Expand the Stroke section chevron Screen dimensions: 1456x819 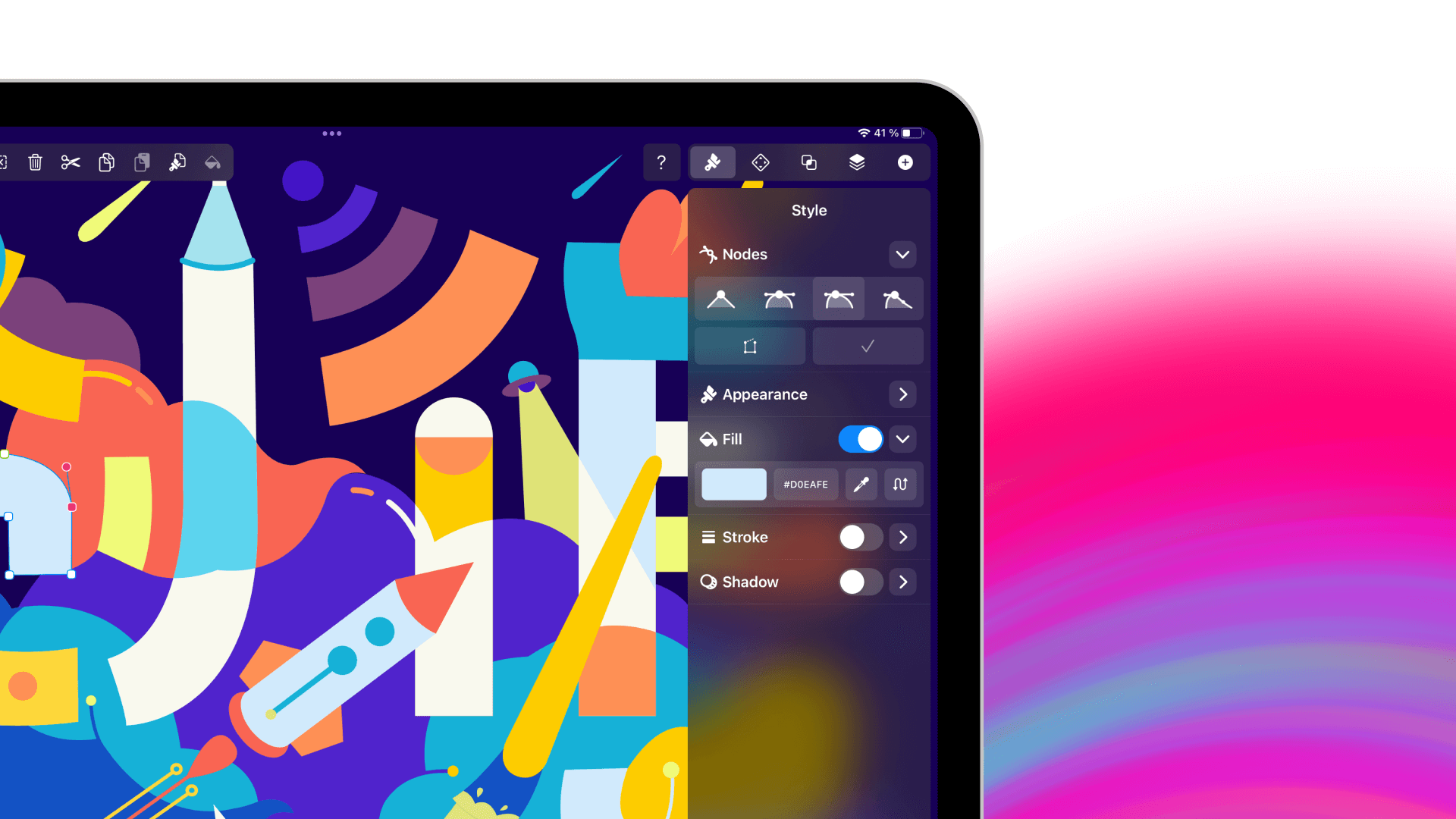[x=903, y=537]
